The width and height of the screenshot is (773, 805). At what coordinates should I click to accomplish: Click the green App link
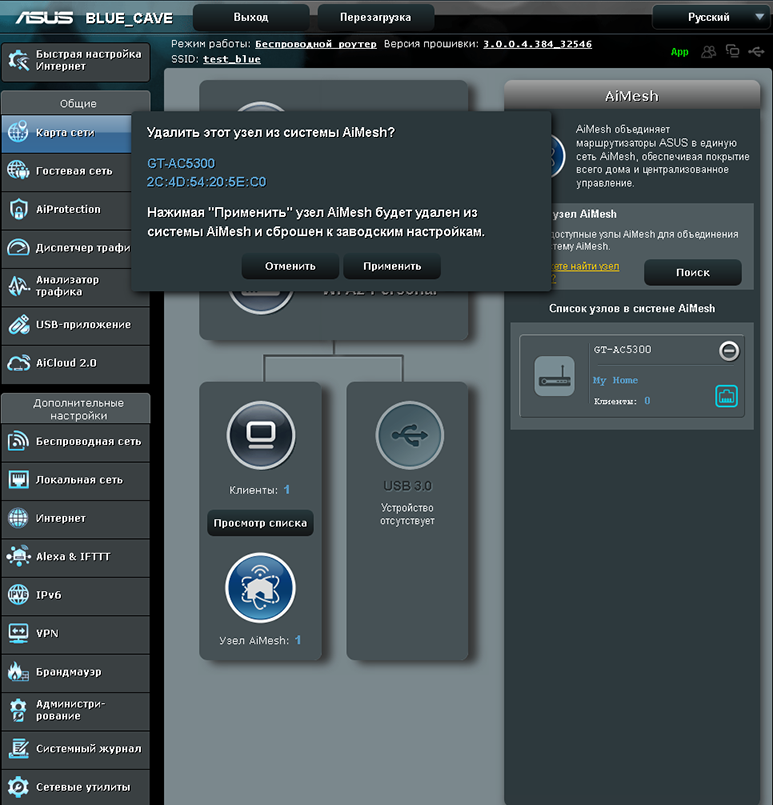tap(679, 52)
